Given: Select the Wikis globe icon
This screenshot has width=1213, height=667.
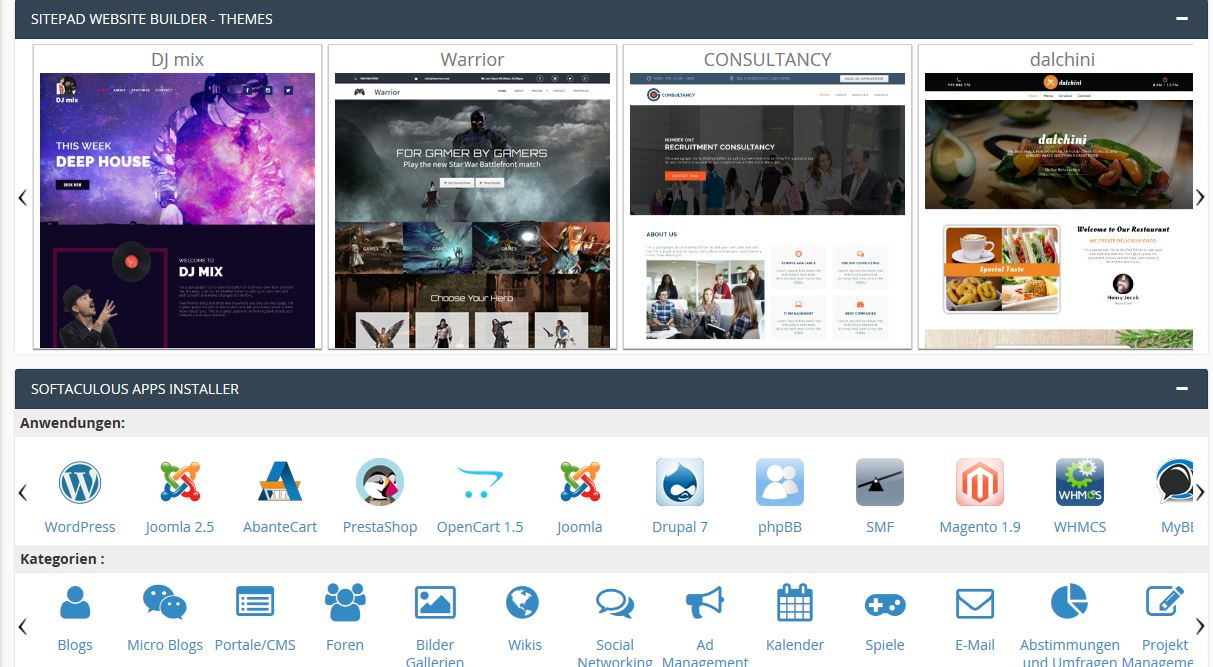Looking at the screenshot, I should tap(523, 603).
